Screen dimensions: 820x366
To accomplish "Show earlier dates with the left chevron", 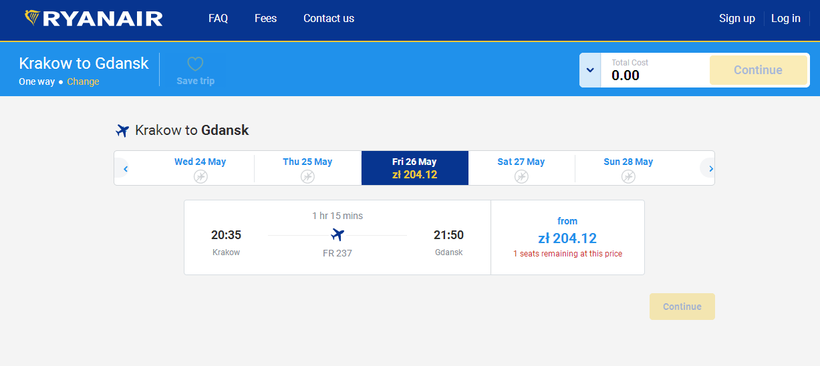I will point(125,168).
